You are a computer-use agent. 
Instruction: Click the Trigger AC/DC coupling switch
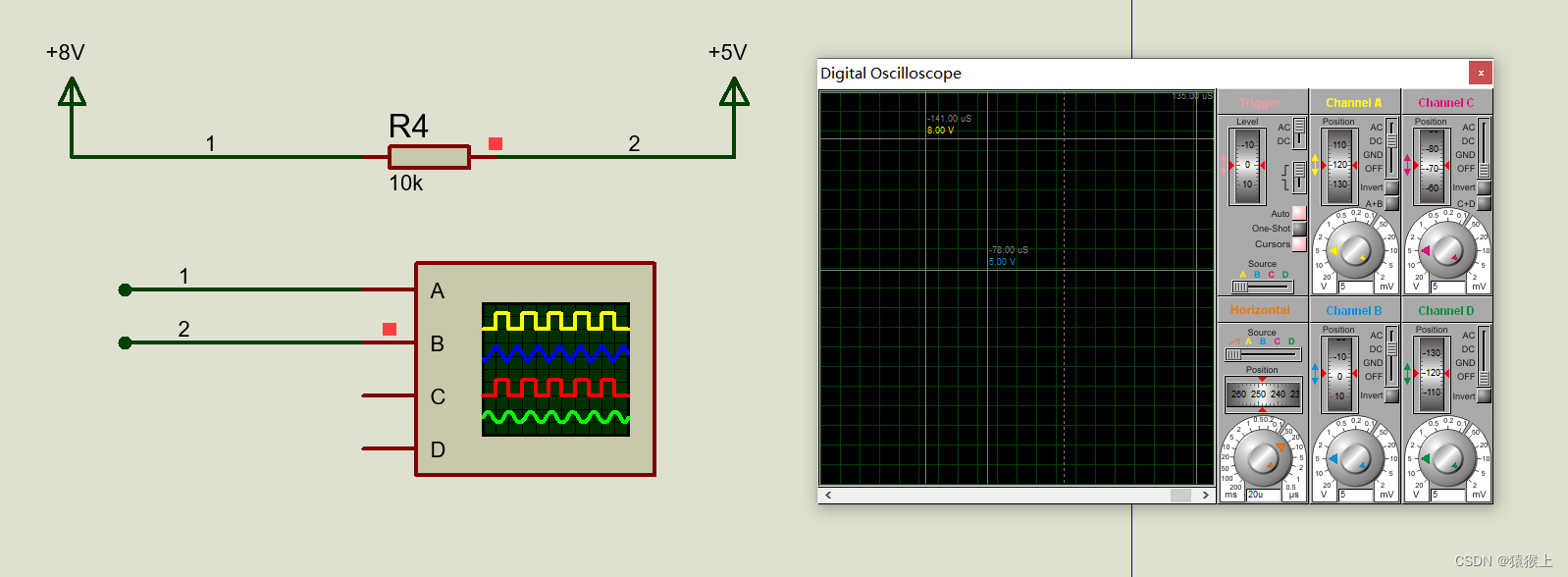(x=1299, y=133)
